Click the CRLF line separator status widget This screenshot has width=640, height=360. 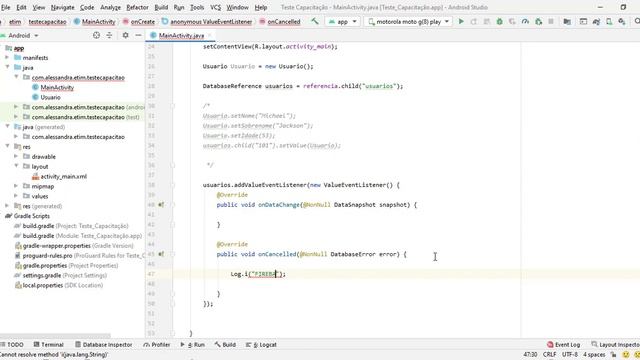pos(549,355)
